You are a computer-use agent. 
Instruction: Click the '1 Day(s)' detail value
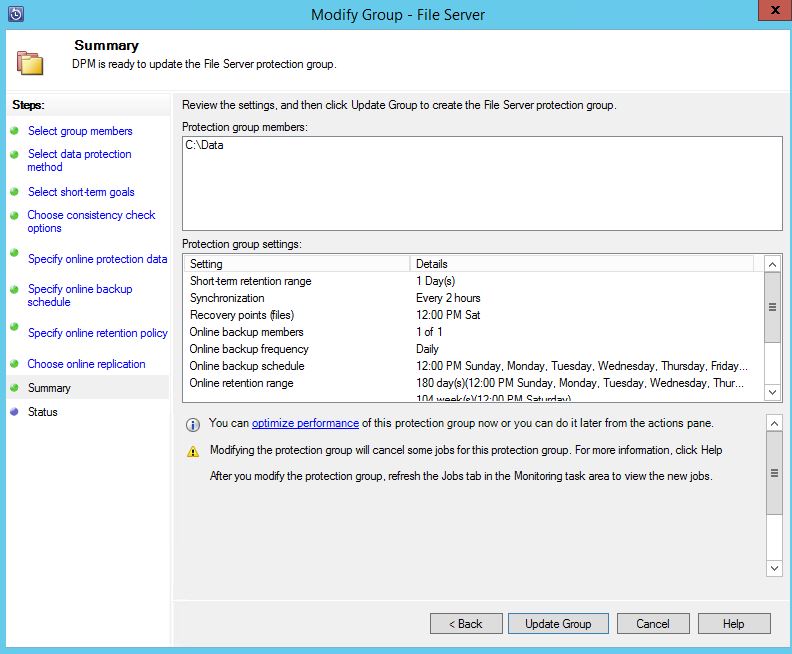(x=435, y=281)
